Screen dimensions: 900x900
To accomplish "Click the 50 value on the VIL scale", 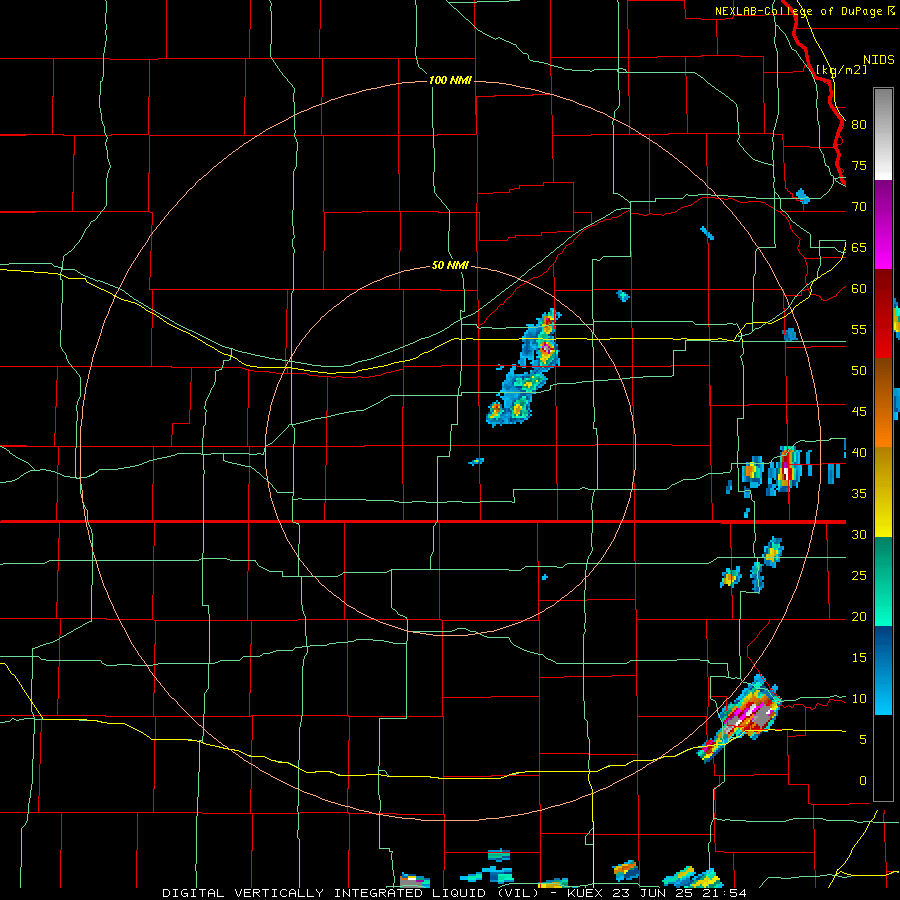I will (859, 370).
